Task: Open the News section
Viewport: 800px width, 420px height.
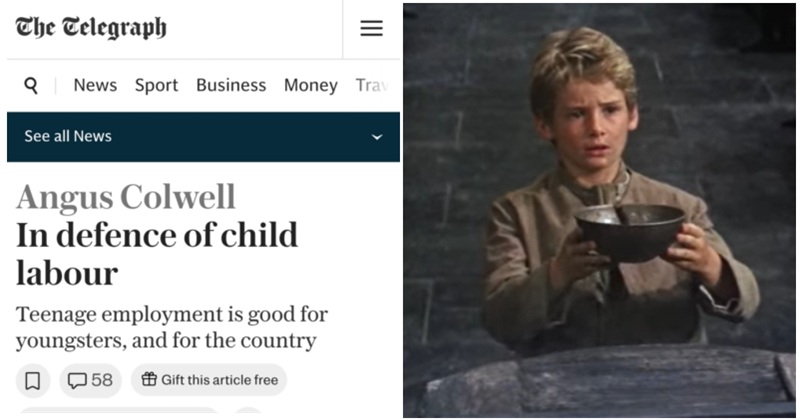Action: (95, 85)
